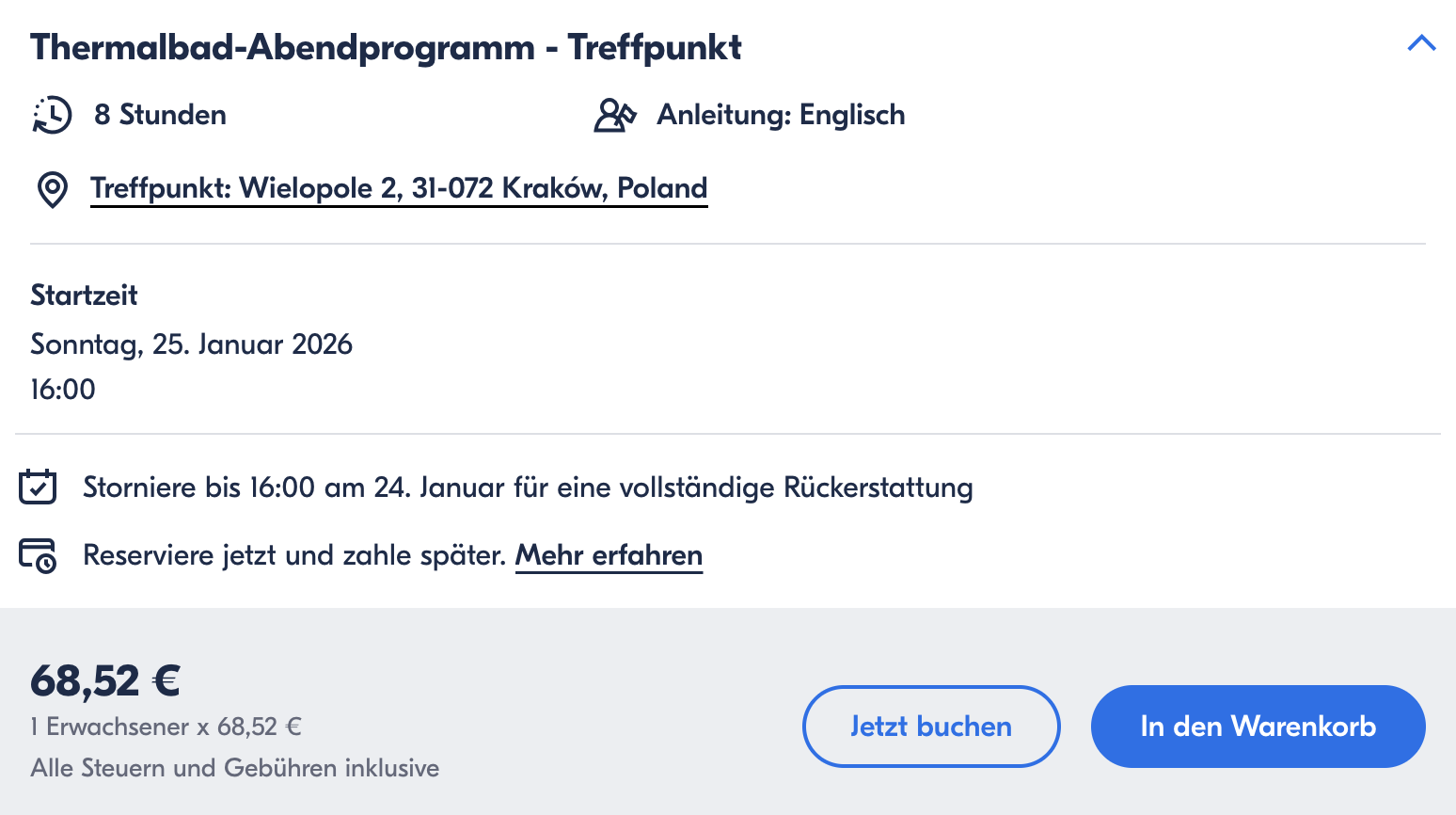This screenshot has width=1456, height=815.
Task: Open the Mehr erfahren link
Action: tap(609, 555)
